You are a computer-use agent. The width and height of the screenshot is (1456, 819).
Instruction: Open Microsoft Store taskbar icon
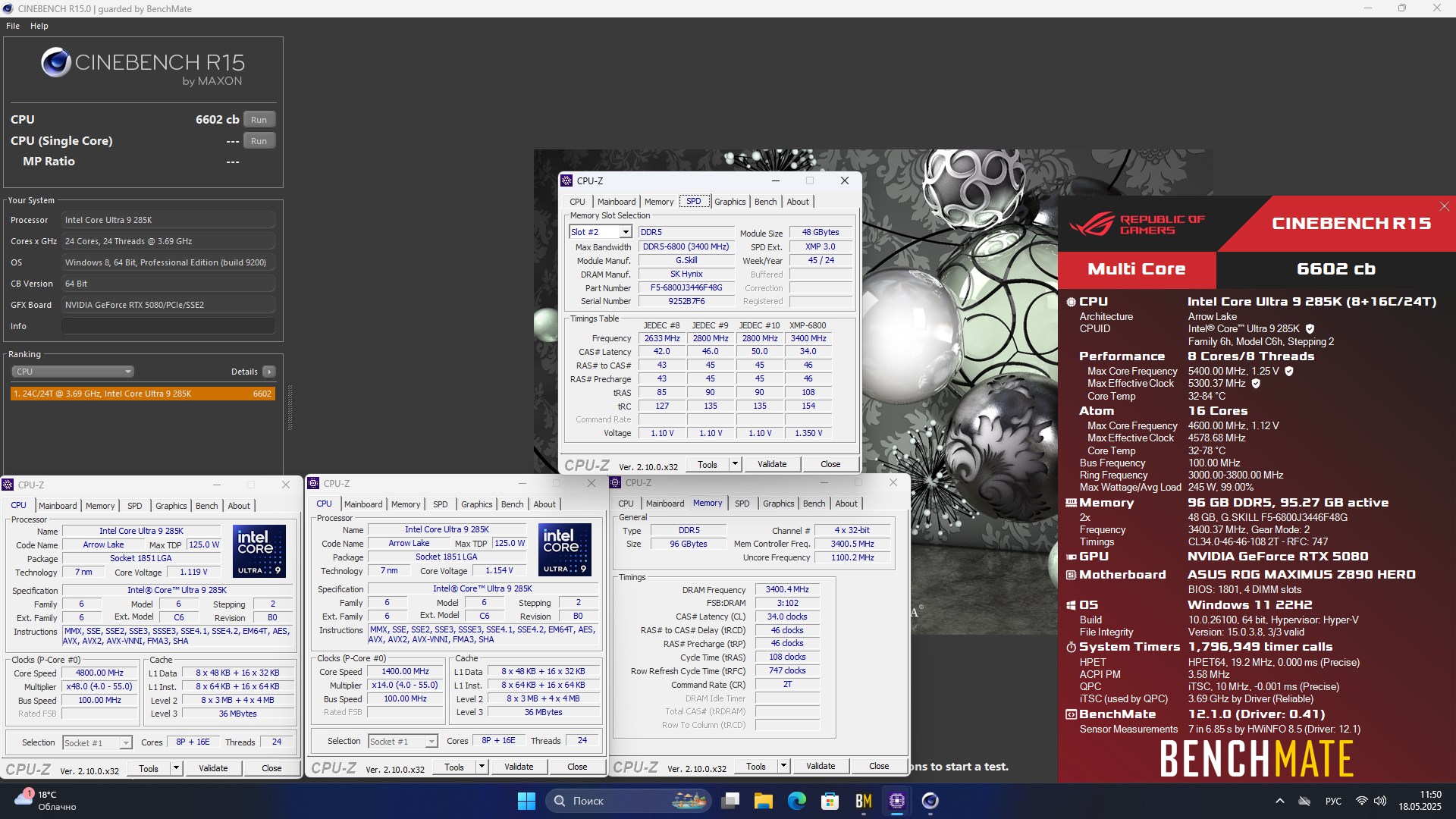click(830, 801)
